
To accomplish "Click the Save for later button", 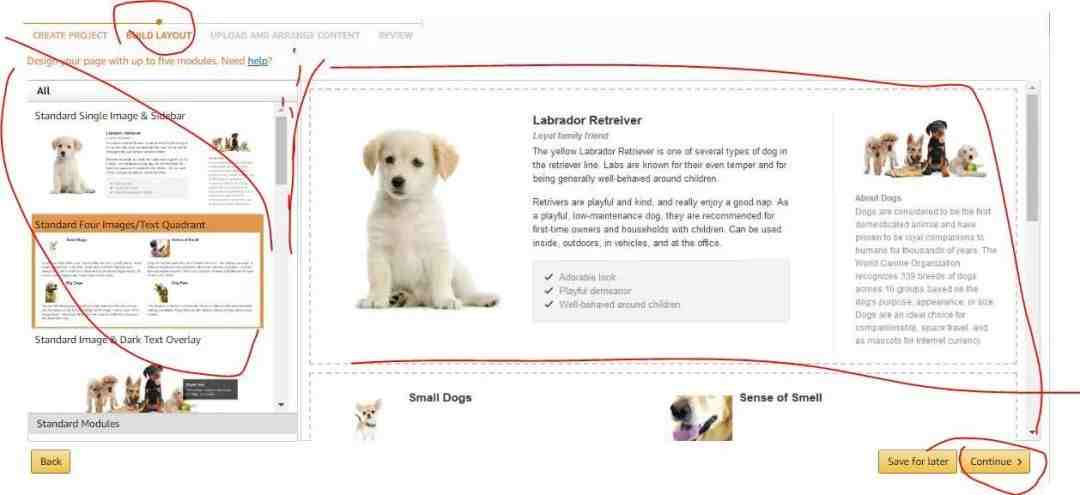I will (917, 462).
